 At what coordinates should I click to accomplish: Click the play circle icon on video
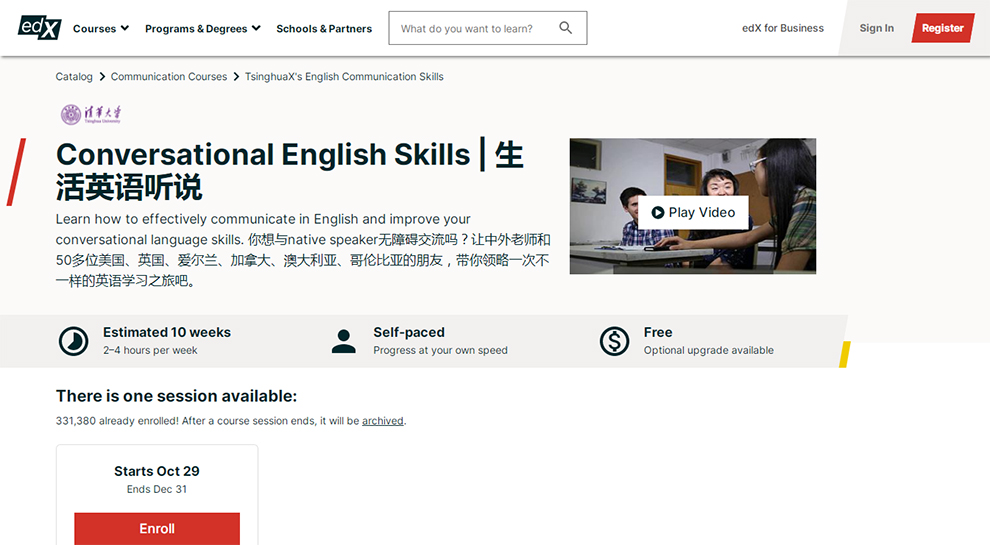(x=657, y=213)
